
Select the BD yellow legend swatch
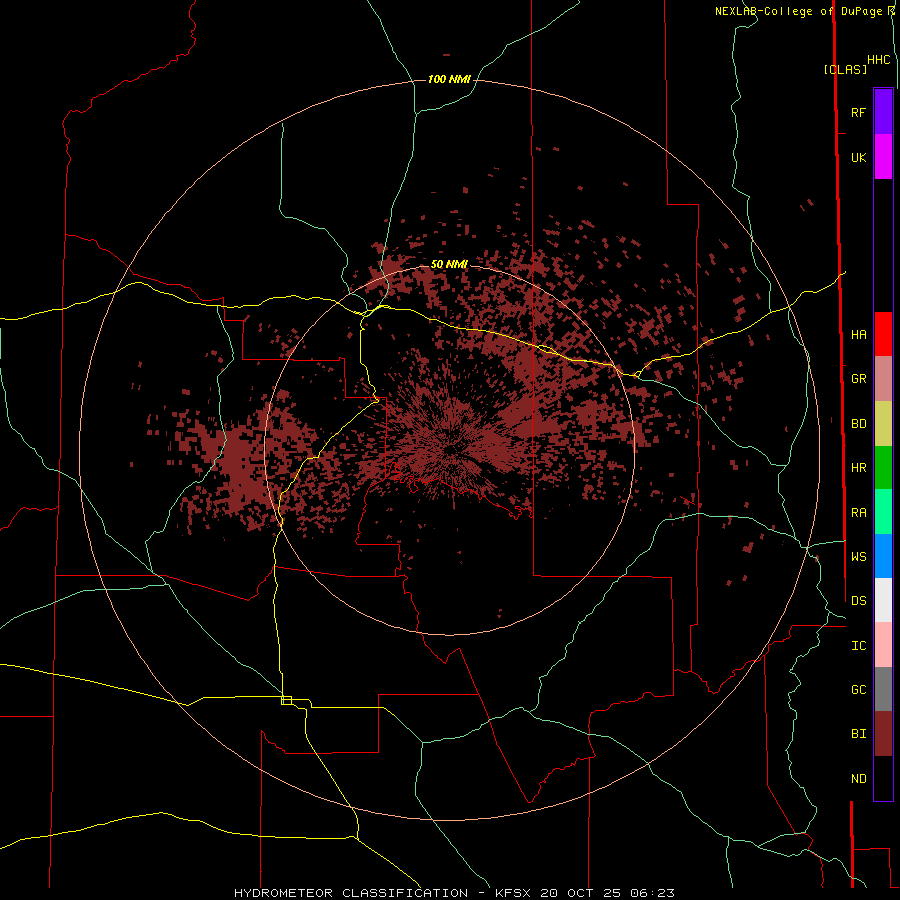click(883, 424)
